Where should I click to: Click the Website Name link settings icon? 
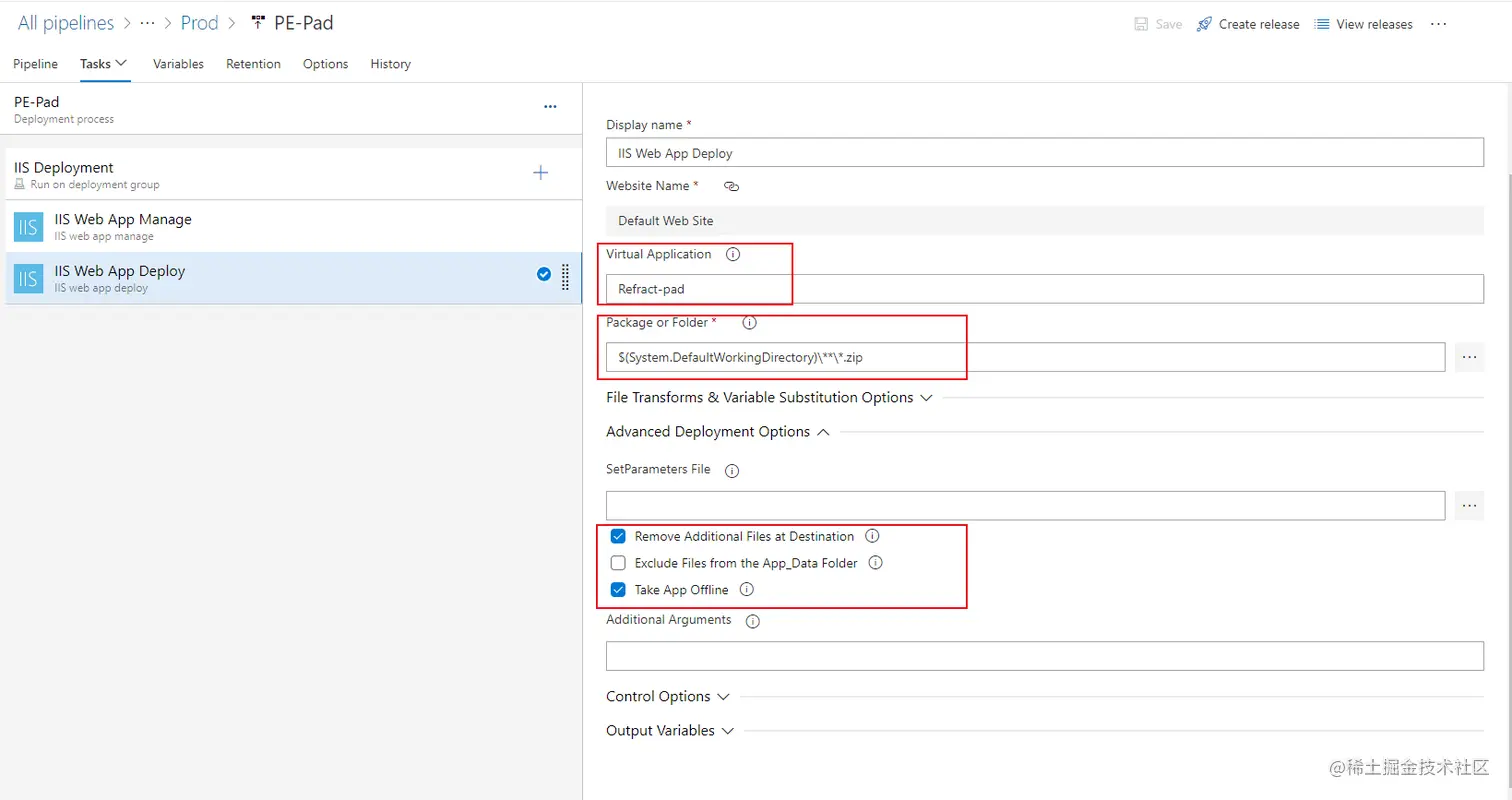[731, 186]
